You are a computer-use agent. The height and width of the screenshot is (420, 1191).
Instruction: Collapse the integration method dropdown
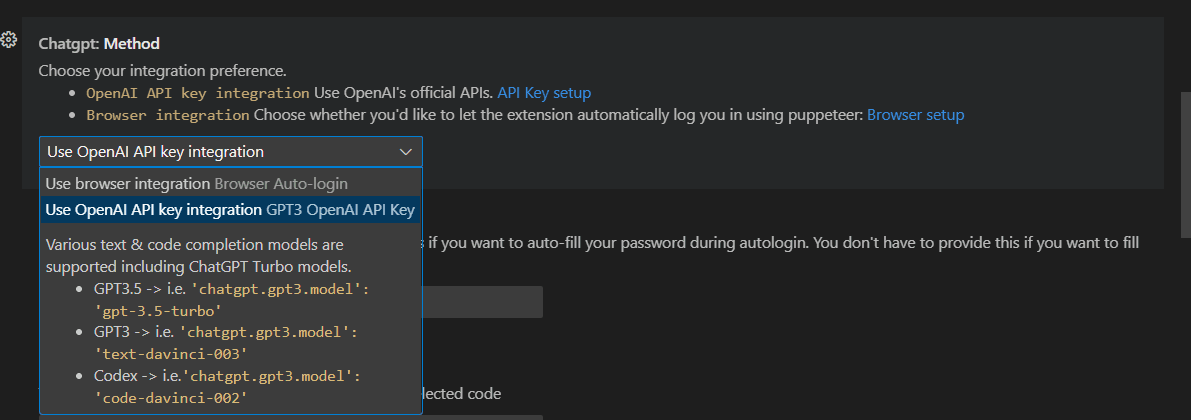231,152
